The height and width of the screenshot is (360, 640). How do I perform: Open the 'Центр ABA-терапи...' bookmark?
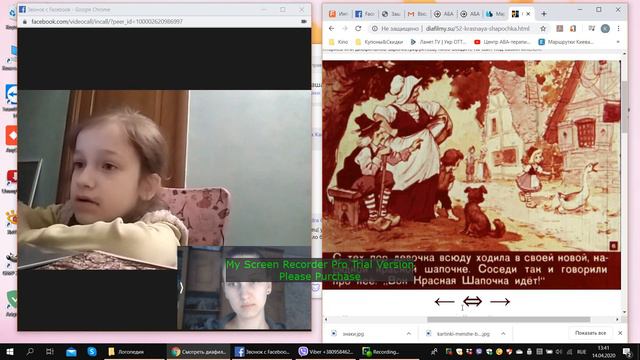(502, 42)
